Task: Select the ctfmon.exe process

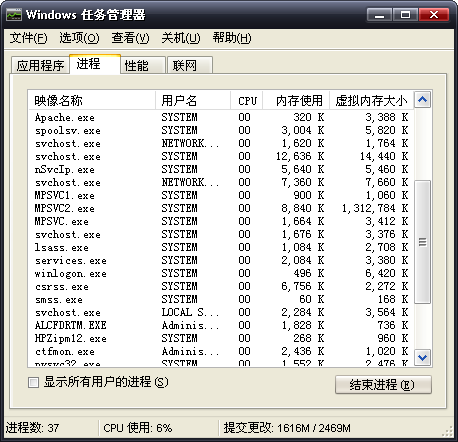Action: coord(221,351)
